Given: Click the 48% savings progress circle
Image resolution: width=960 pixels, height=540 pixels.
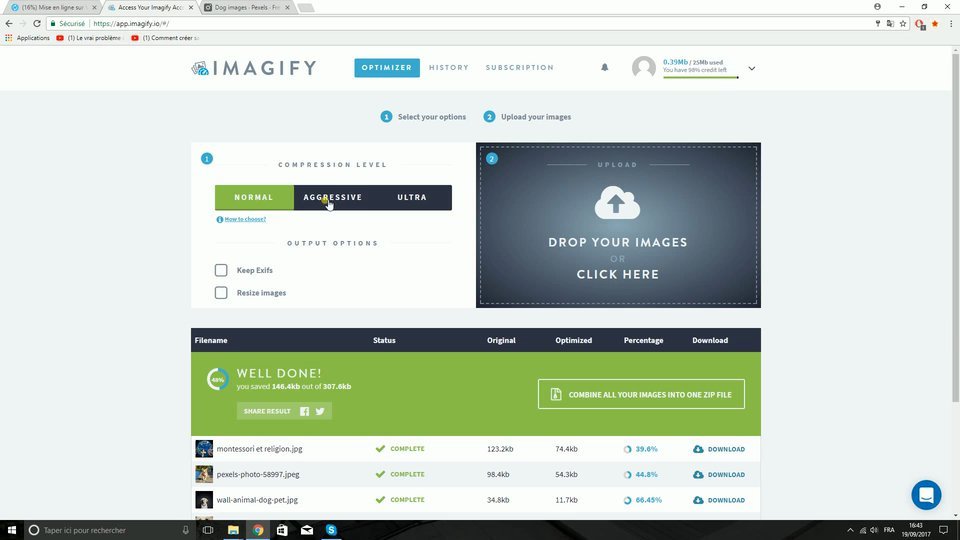Looking at the screenshot, I should coord(217,380).
